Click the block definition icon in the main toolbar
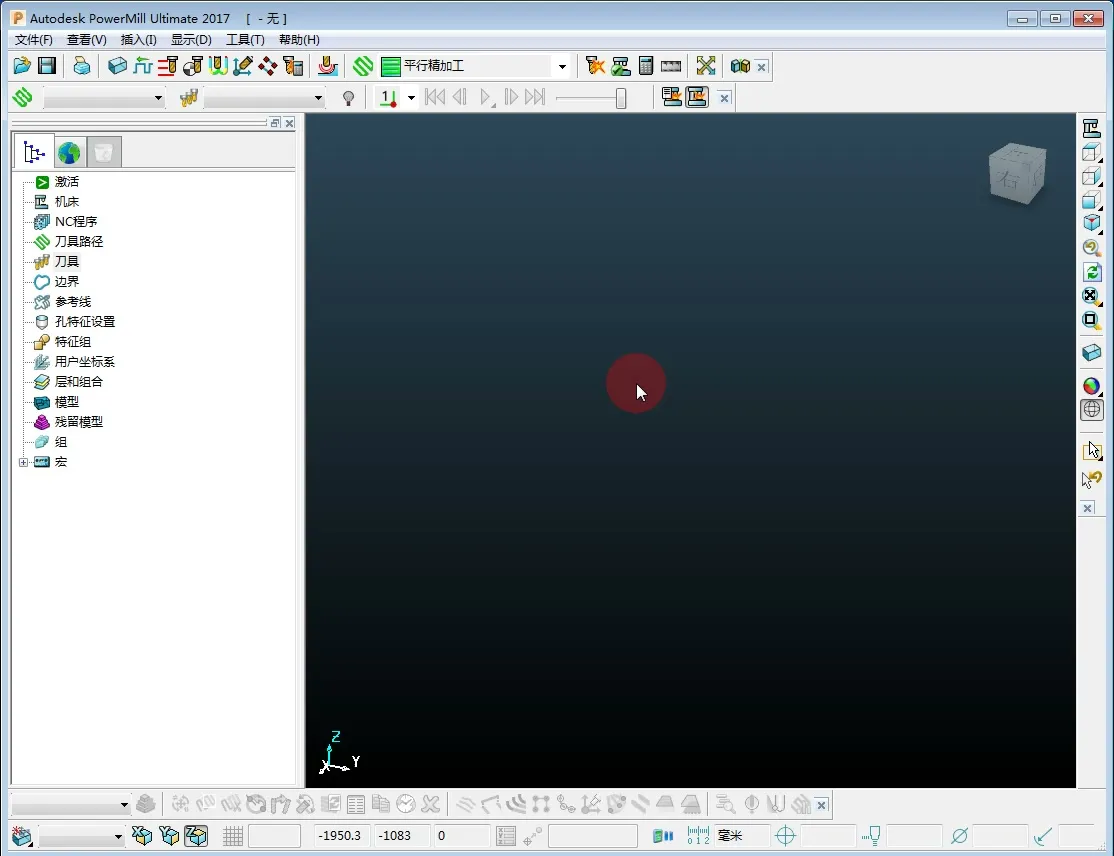1114x856 pixels. (118, 66)
